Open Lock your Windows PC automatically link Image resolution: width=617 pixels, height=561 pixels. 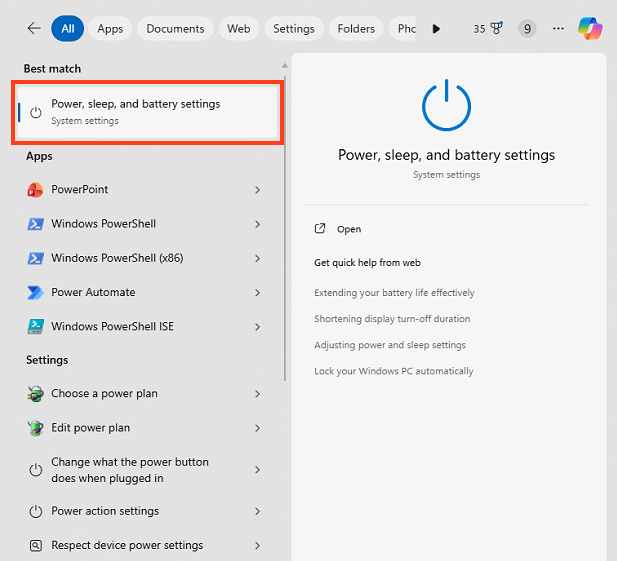(x=393, y=371)
